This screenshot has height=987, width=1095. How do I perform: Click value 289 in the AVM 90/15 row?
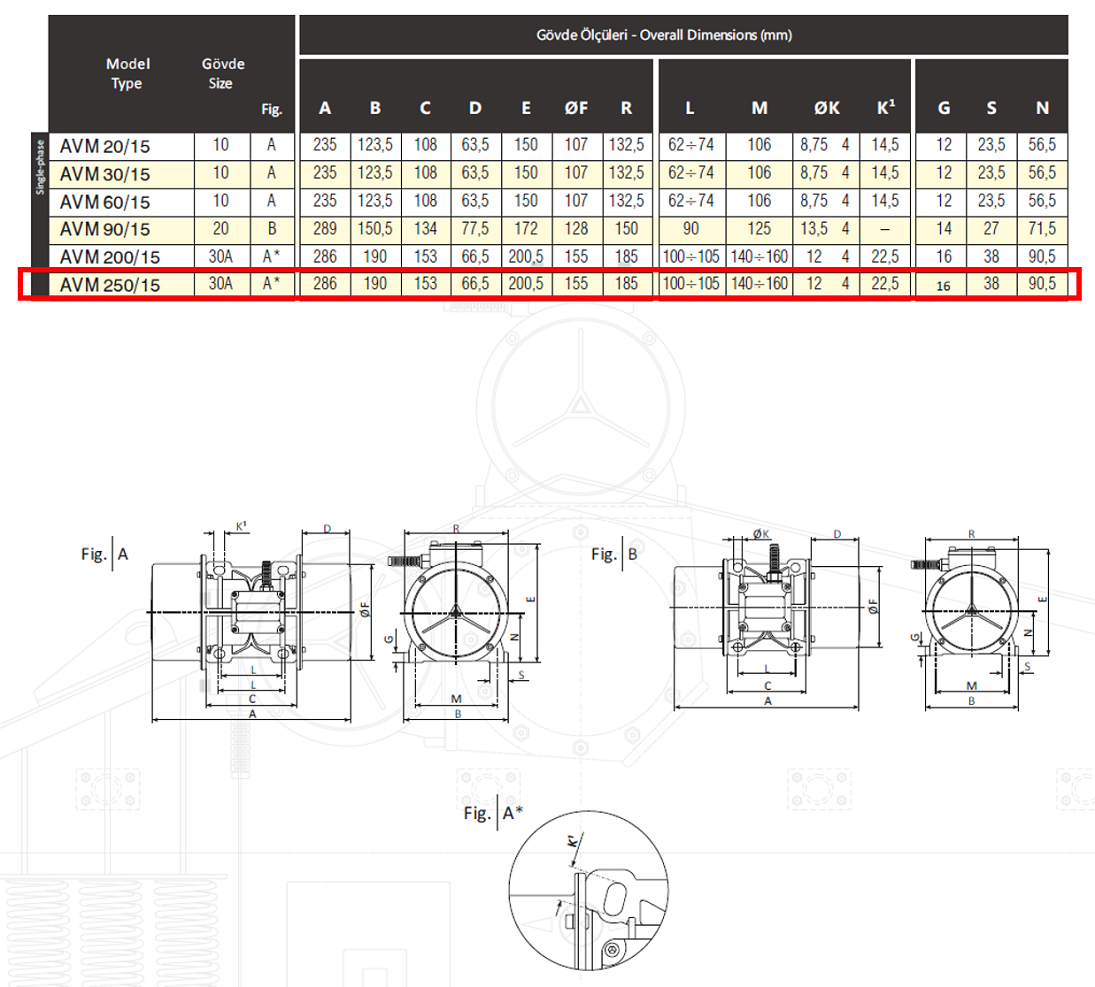[x=325, y=229]
